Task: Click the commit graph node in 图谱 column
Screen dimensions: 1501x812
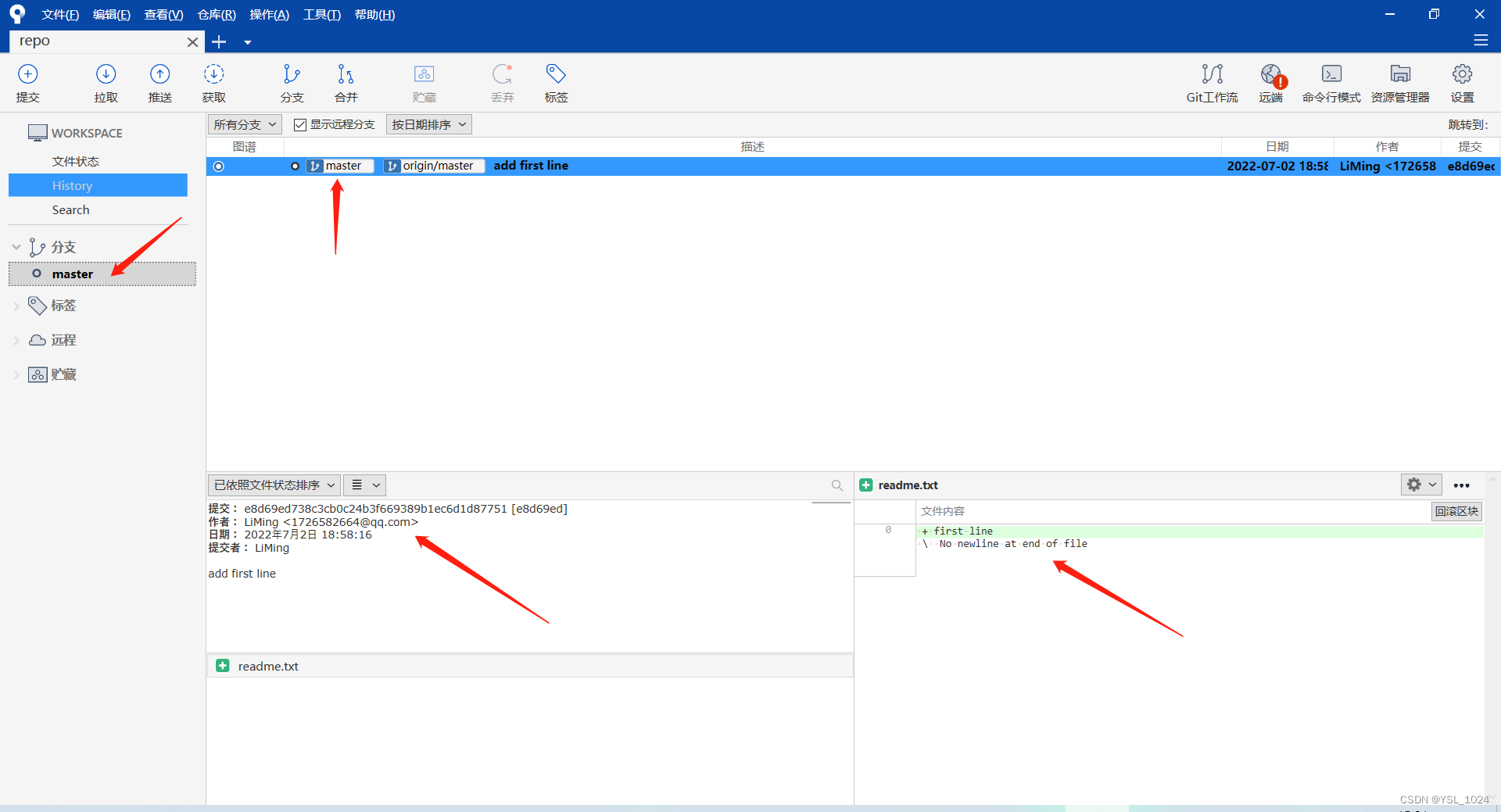Action: click(x=218, y=166)
